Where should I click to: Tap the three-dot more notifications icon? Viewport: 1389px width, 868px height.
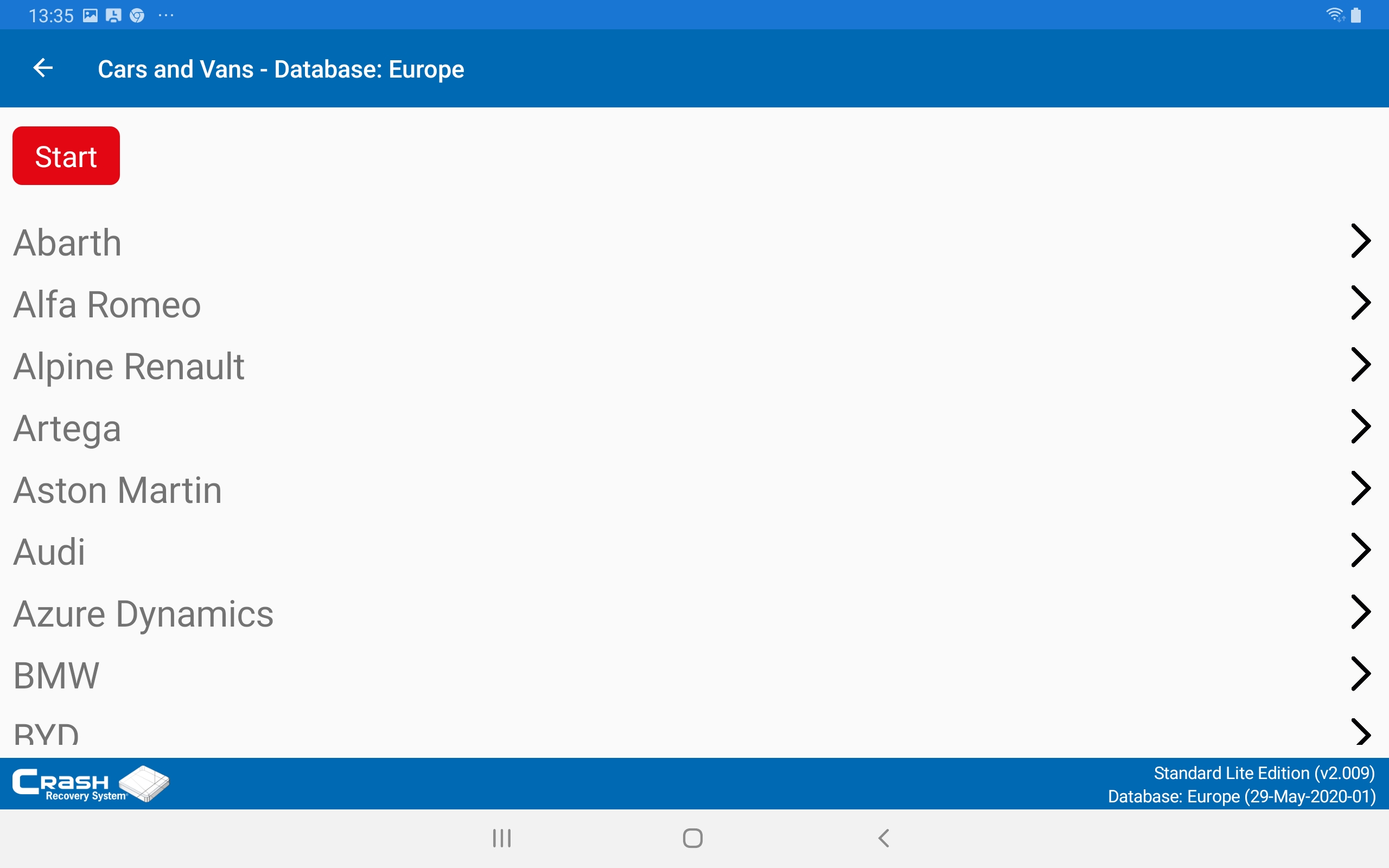166,16
